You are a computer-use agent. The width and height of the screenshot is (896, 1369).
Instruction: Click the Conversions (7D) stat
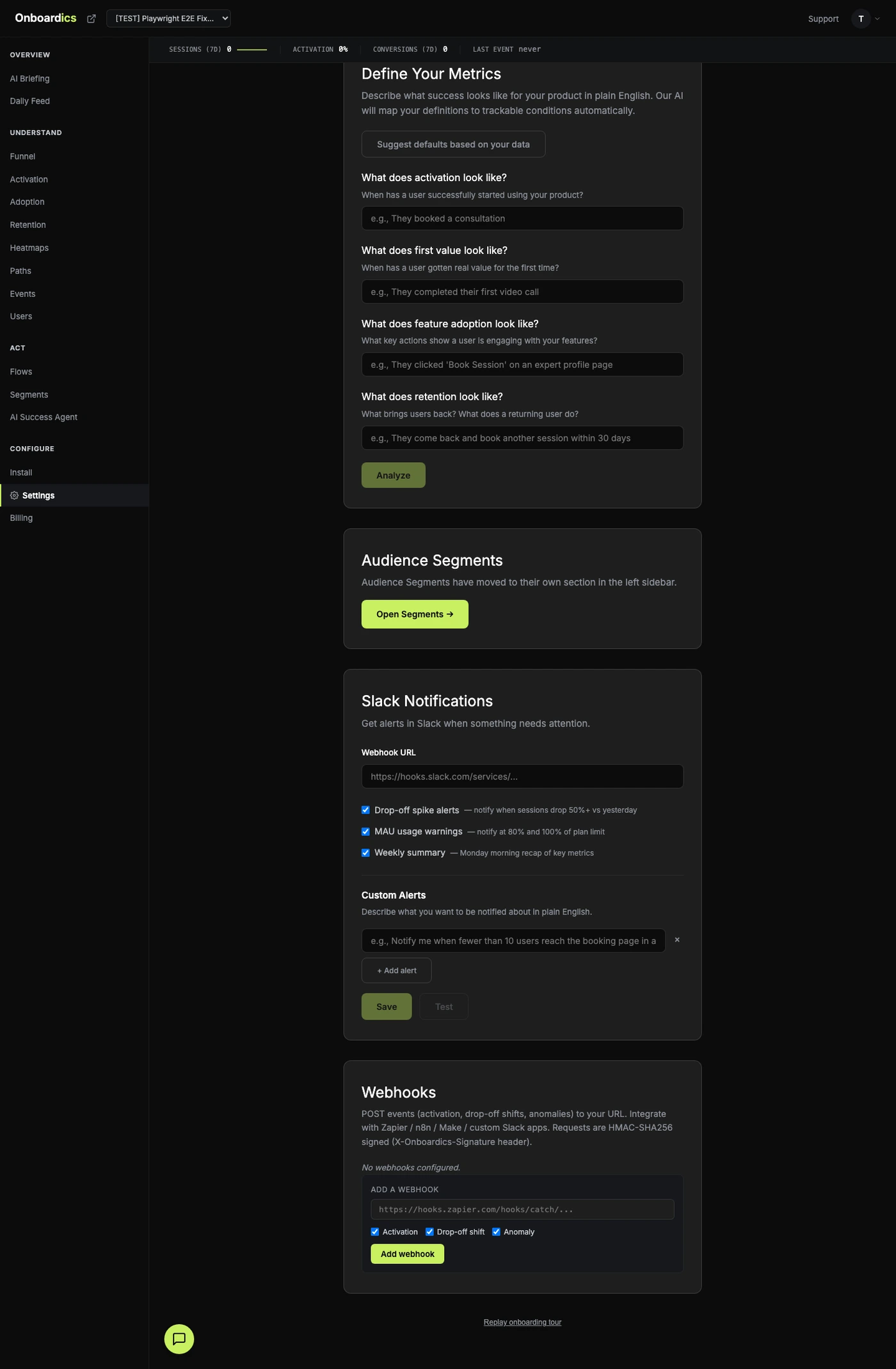point(410,49)
